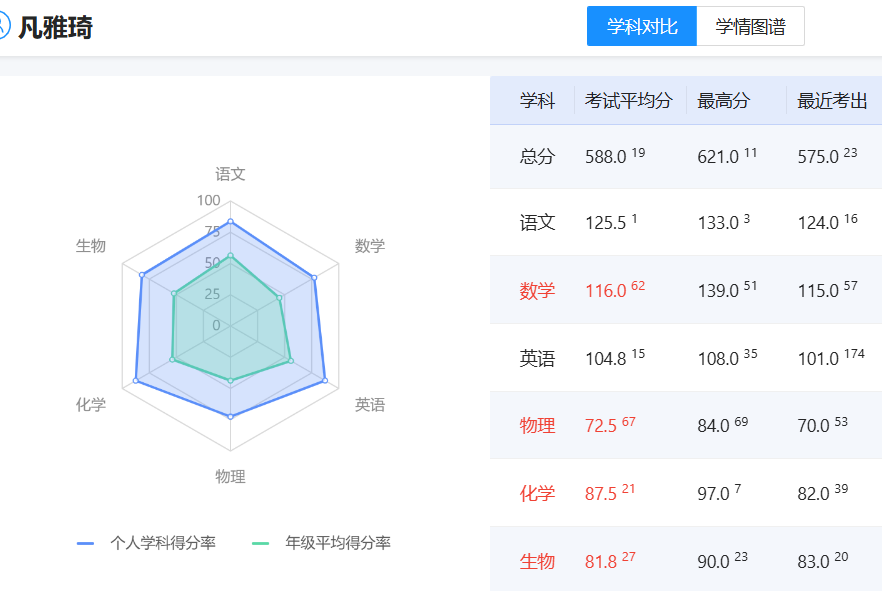Sort by 考试平均分 column header
The width and height of the screenshot is (882, 591).
point(629,101)
